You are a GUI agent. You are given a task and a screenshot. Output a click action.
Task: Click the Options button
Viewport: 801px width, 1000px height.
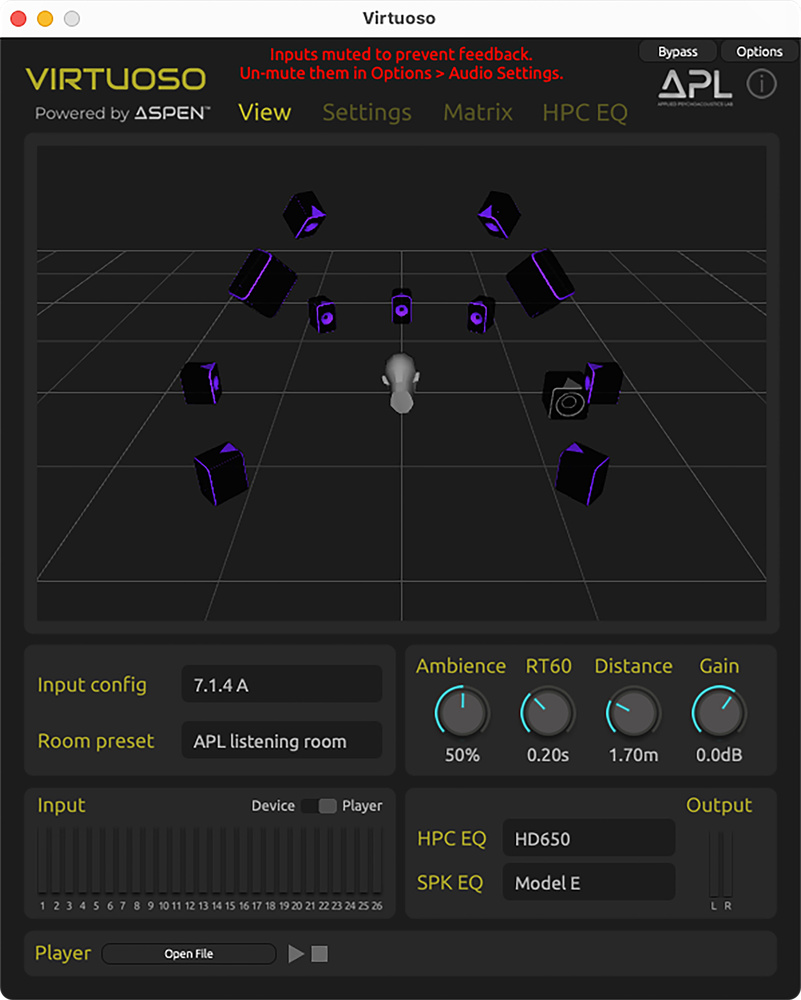tap(759, 52)
